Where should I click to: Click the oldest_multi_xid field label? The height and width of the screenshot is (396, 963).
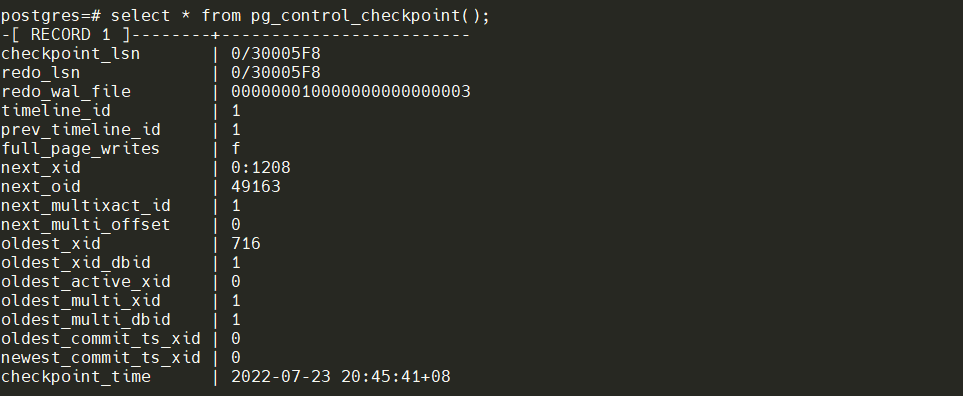point(80,301)
